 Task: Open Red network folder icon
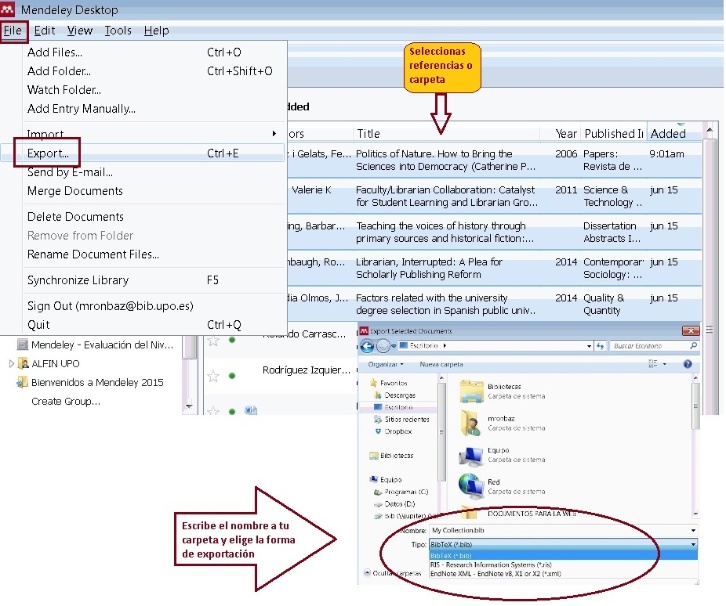pyautogui.click(x=471, y=487)
